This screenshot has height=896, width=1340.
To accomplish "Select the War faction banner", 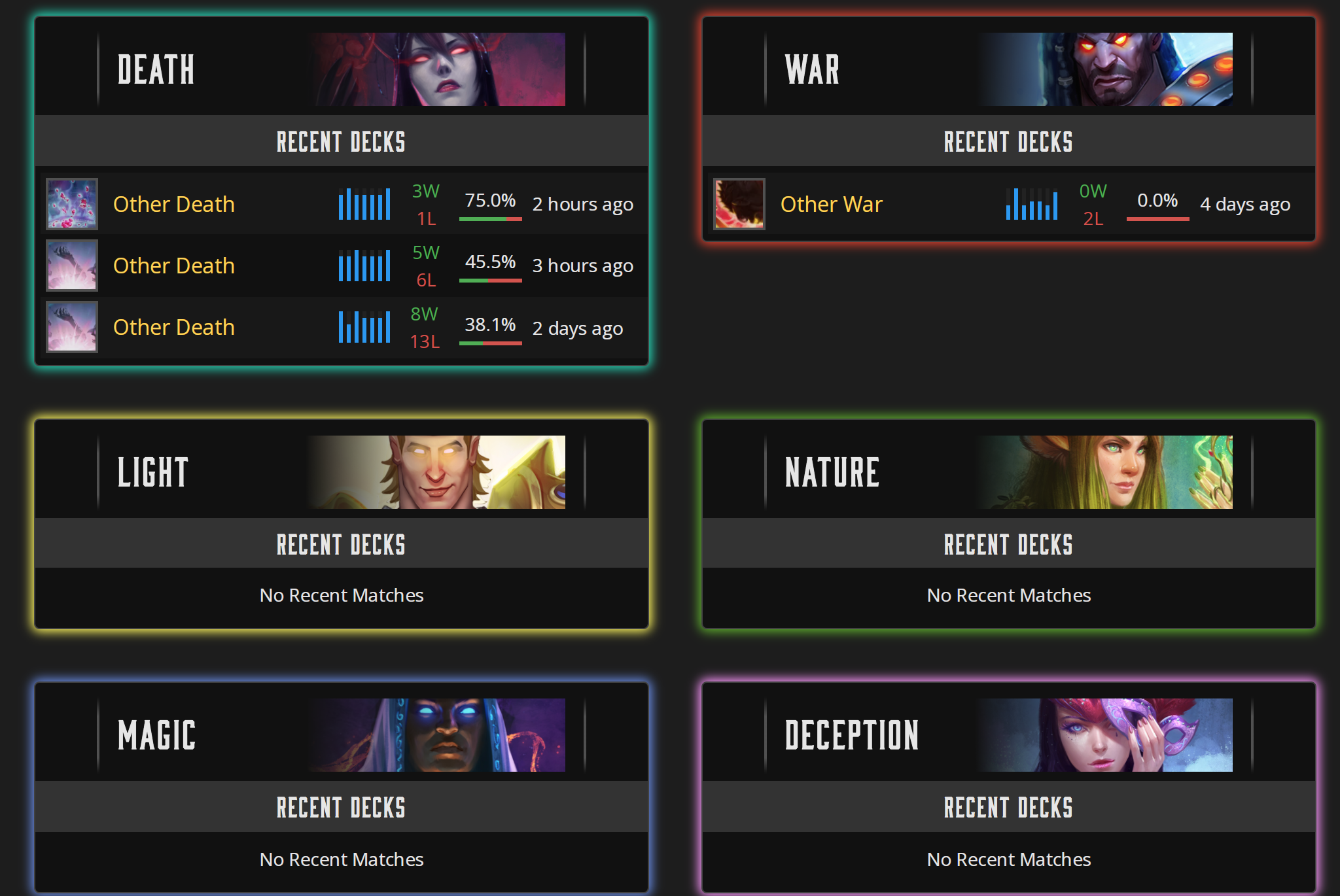I will coord(1009,69).
